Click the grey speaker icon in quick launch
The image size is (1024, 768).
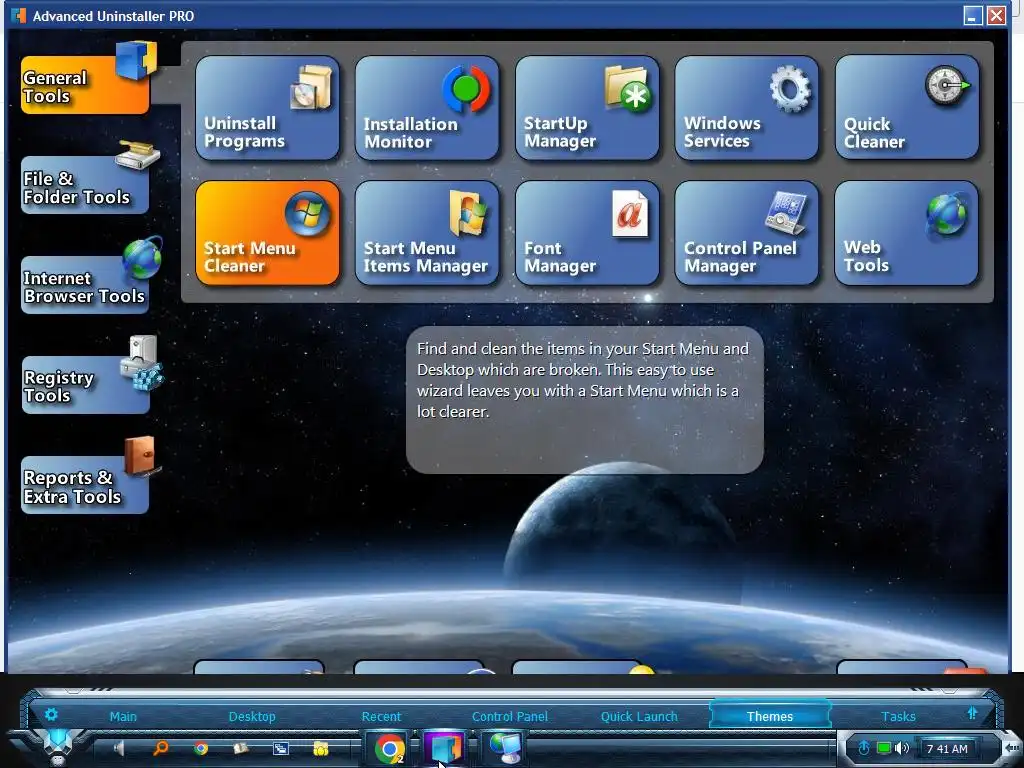(120, 748)
